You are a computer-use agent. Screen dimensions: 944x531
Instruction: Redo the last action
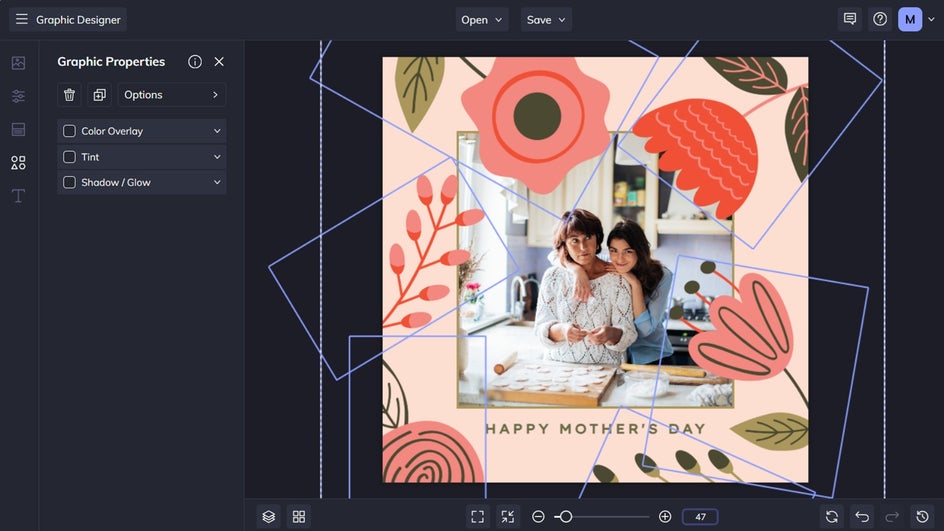click(x=892, y=517)
